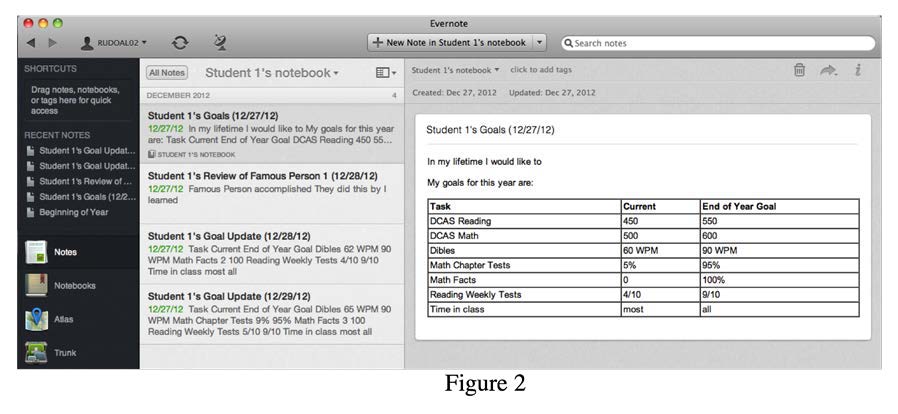Click the line 'In my lifetime I would like to'
This screenshot has height=414, width=898.
coord(485,161)
